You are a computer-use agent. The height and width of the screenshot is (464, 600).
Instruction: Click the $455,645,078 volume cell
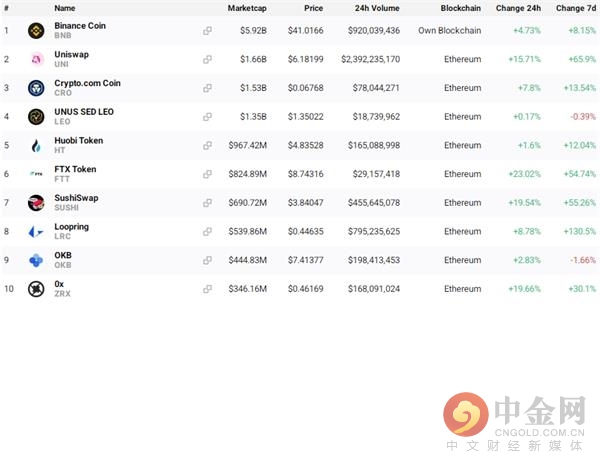click(374, 203)
